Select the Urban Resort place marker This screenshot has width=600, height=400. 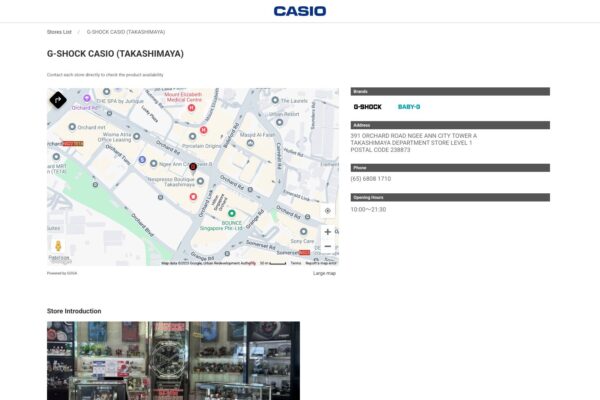279,122
